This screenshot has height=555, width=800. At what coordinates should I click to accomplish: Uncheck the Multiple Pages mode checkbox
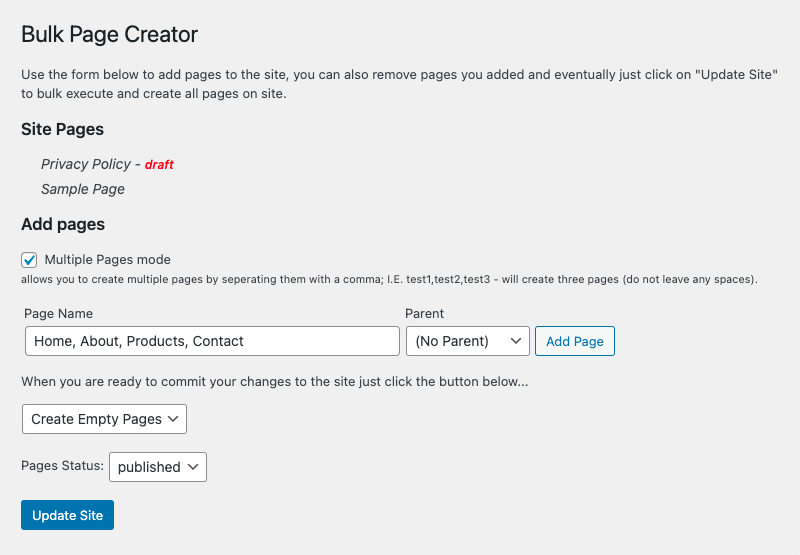(29, 260)
